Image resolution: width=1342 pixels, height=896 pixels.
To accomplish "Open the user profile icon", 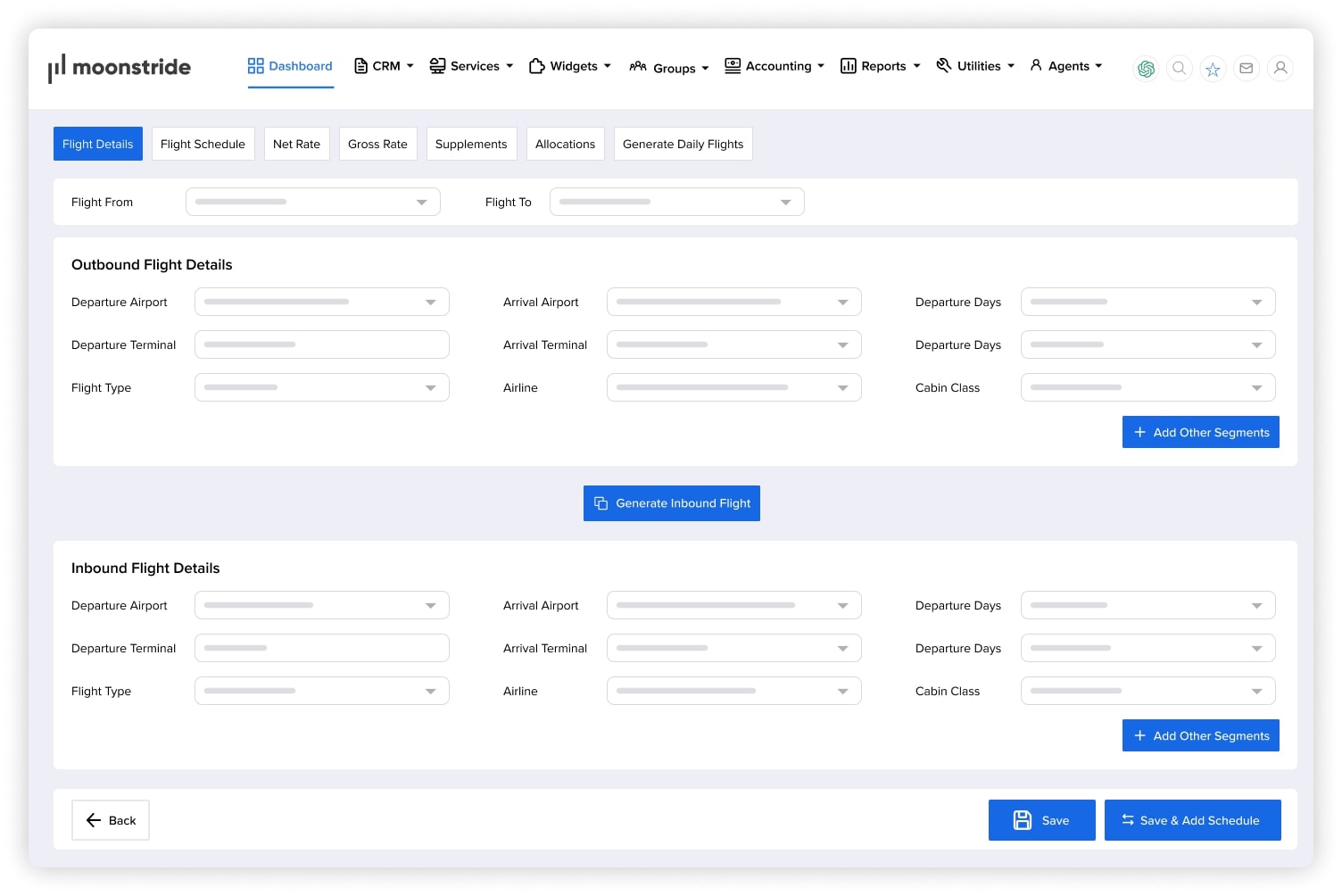I will 1280,69.
